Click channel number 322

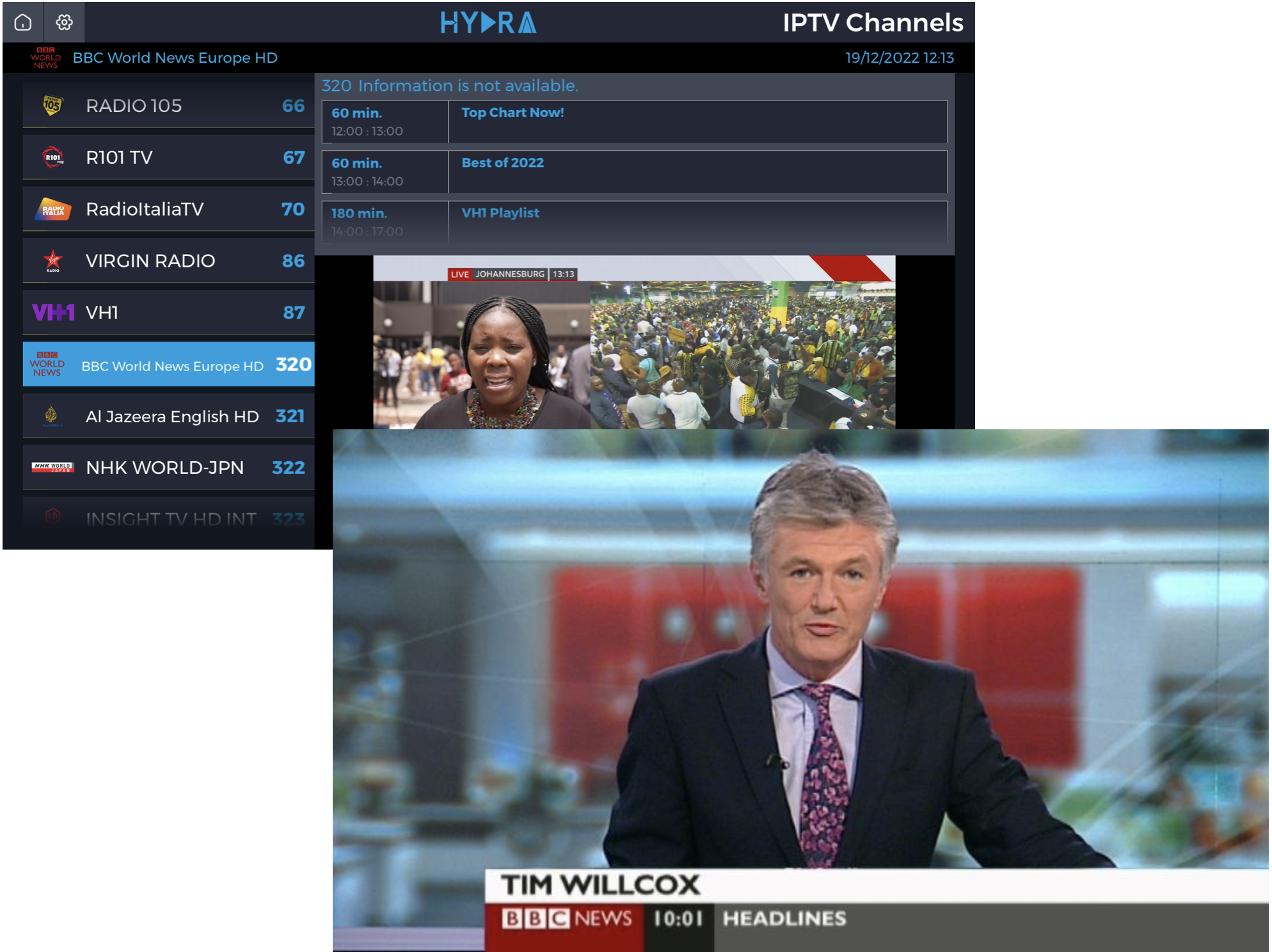(x=289, y=468)
